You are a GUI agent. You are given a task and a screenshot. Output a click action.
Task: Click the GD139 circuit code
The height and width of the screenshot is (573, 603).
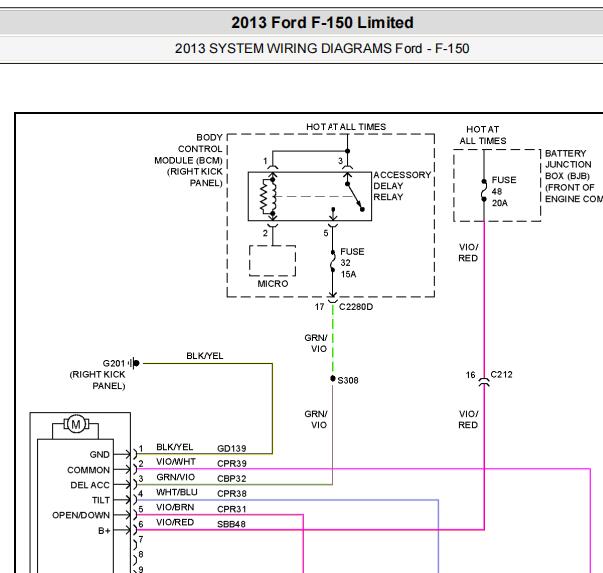[x=231, y=449]
